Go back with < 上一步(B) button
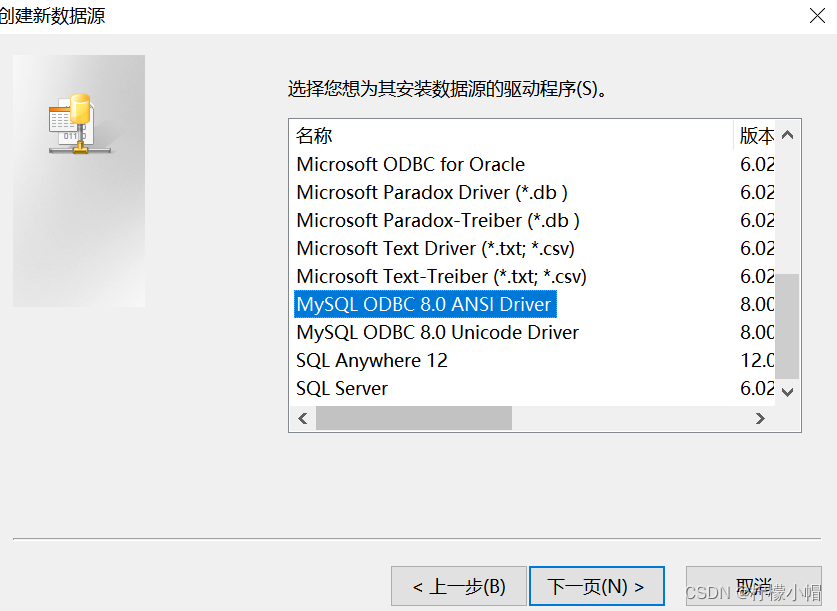Viewport: 837px width, 611px height. pyautogui.click(x=459, y=586)
